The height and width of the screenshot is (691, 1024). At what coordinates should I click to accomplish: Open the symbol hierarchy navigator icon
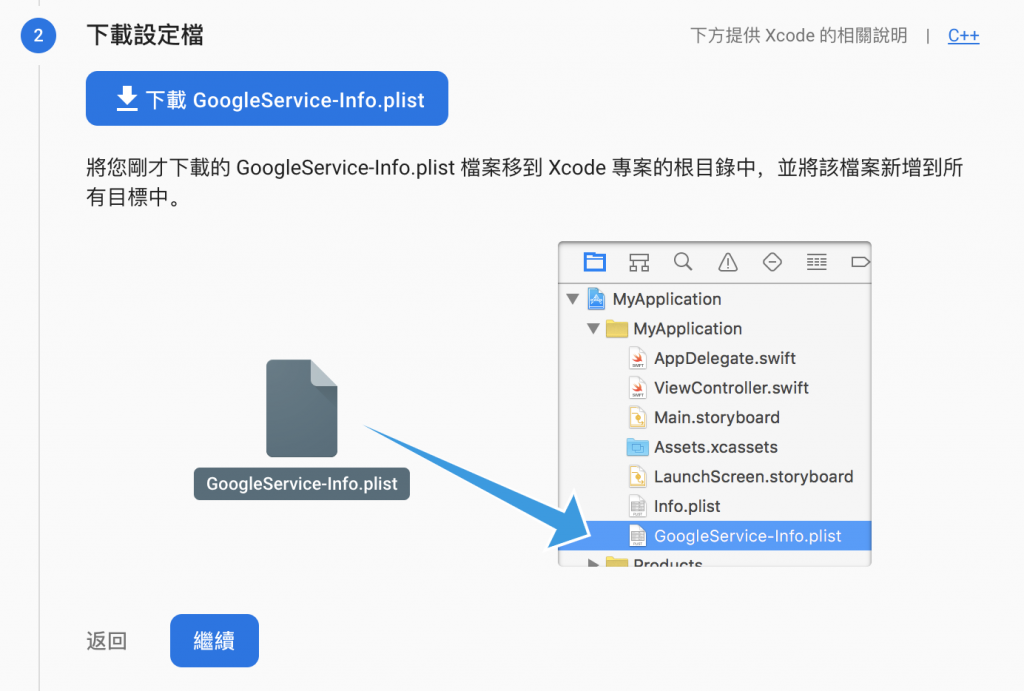pyautogui.click(x=639, y=263)
